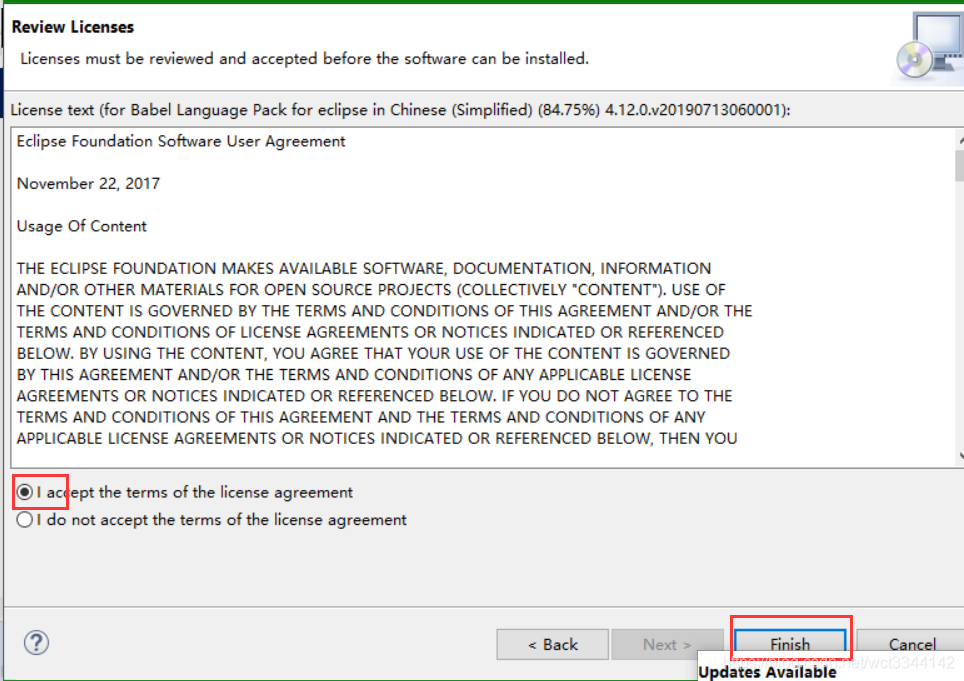Open the help question mark icon

point(36,643)
